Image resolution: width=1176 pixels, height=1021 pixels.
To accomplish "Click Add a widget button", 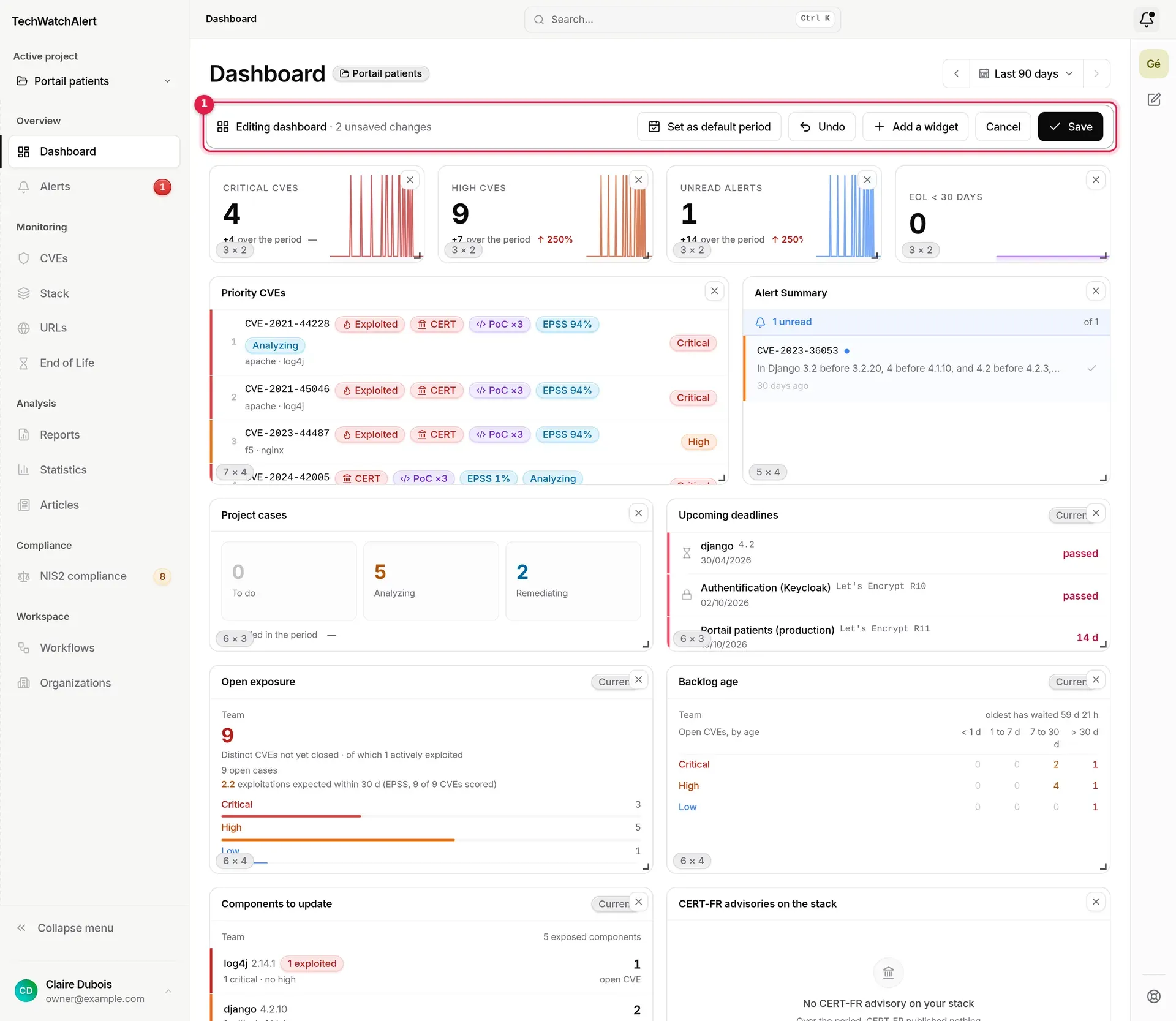I will [915, 127].
